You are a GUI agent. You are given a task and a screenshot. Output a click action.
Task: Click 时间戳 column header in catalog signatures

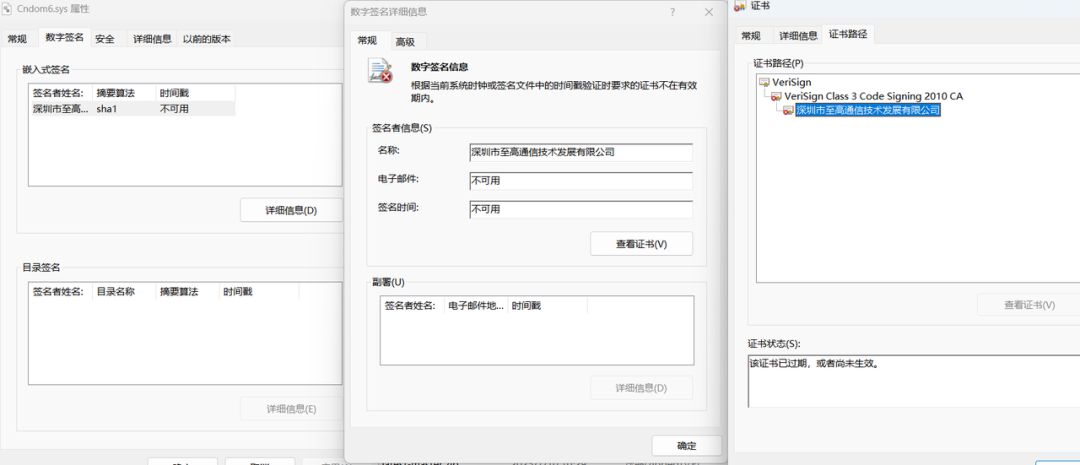point(259,292)
